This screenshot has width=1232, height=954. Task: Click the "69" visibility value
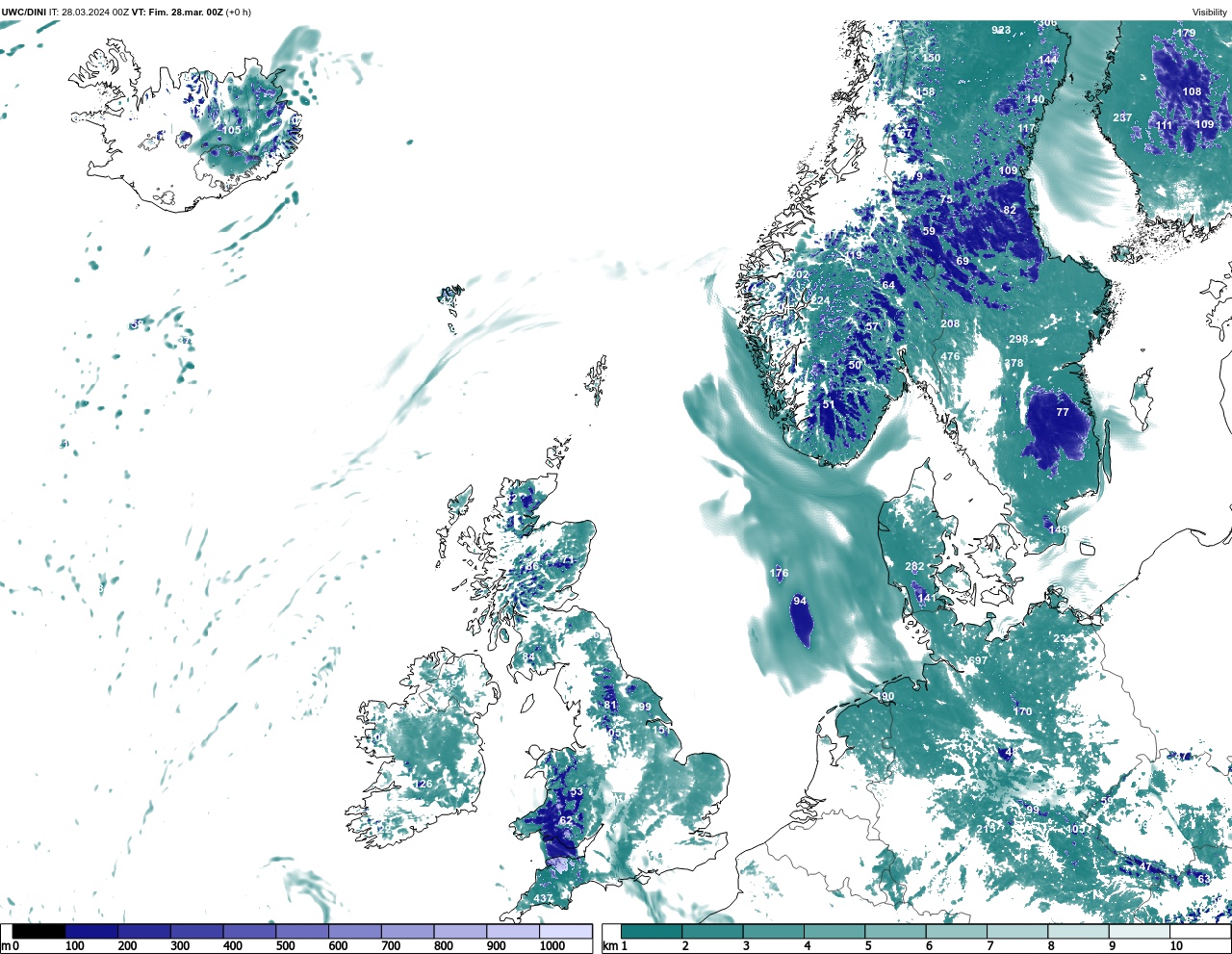962,261
